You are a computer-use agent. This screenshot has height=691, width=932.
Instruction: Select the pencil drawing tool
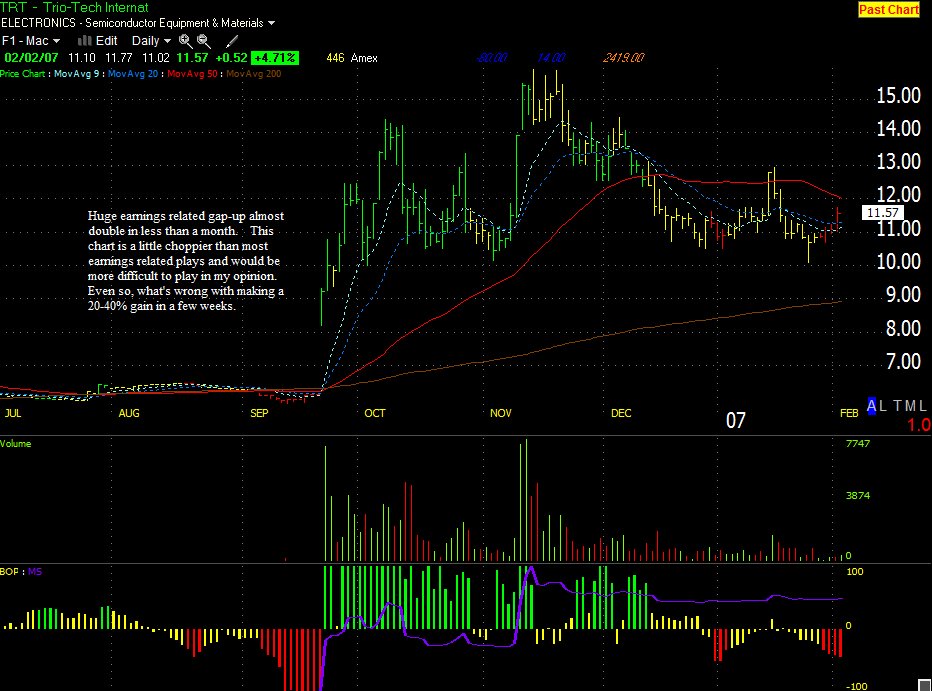(x=232, y=41)
